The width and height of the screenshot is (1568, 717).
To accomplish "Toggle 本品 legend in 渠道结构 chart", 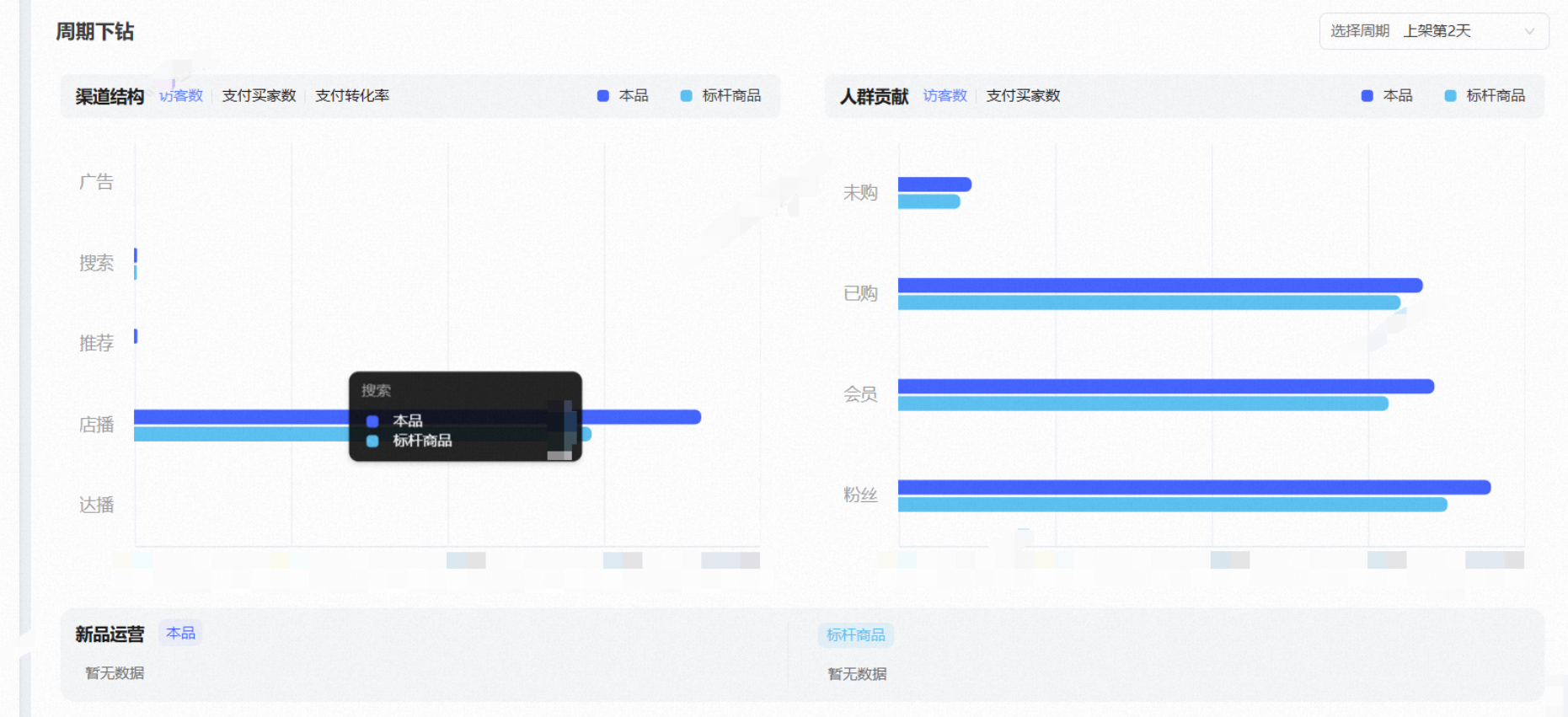I will point(623,96).
